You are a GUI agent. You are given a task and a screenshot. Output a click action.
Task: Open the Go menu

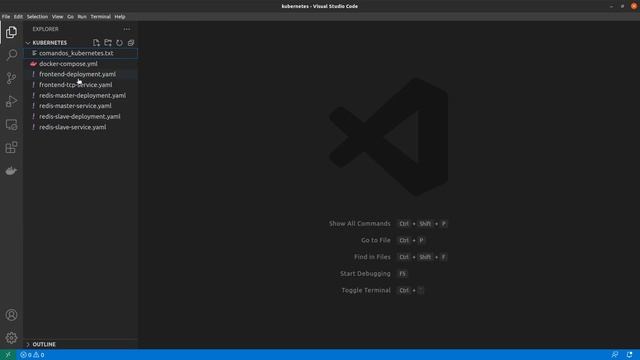pyautogui.click(x=71, y=17)
